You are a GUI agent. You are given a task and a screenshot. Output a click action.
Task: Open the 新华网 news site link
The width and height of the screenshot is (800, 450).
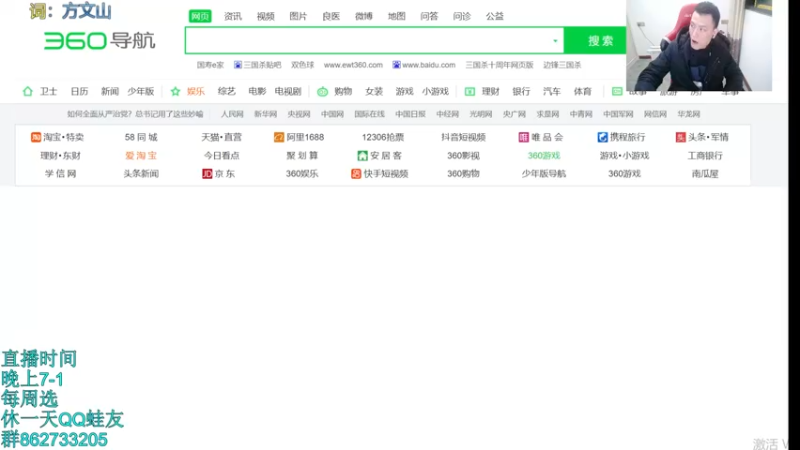point(265,114)
